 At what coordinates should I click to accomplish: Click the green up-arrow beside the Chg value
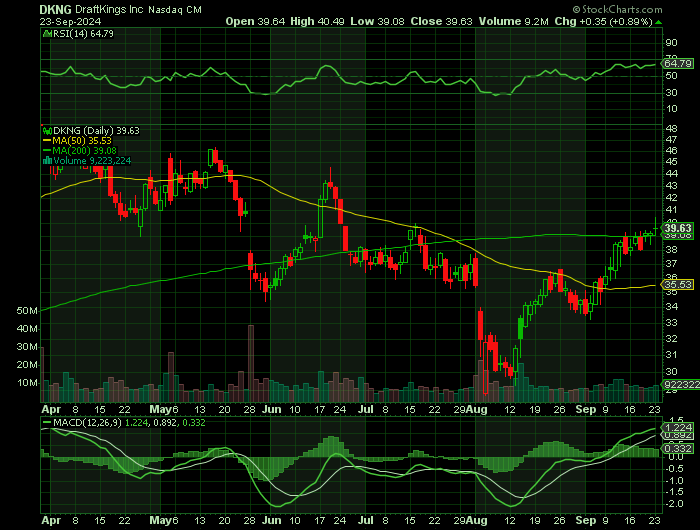658,22
